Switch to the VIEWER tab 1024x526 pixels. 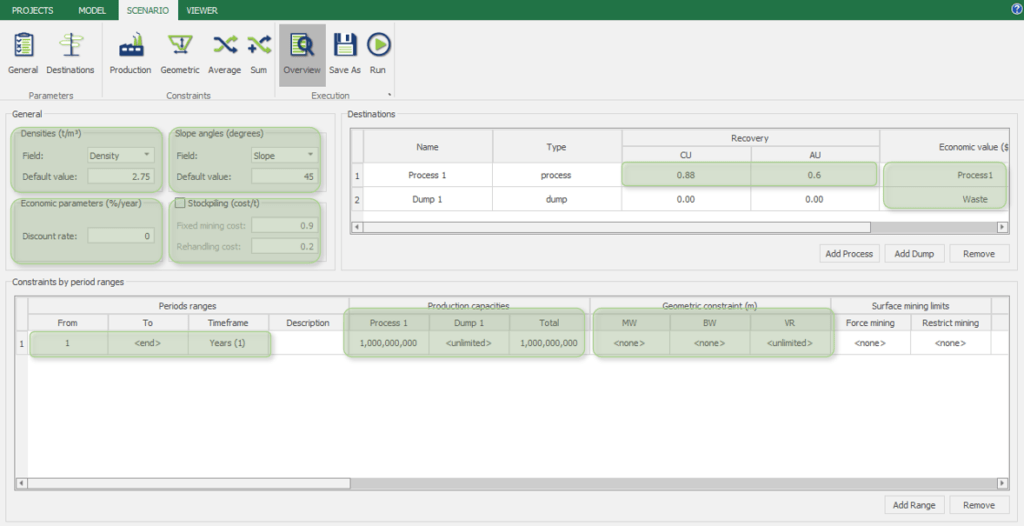coord(201,10)
